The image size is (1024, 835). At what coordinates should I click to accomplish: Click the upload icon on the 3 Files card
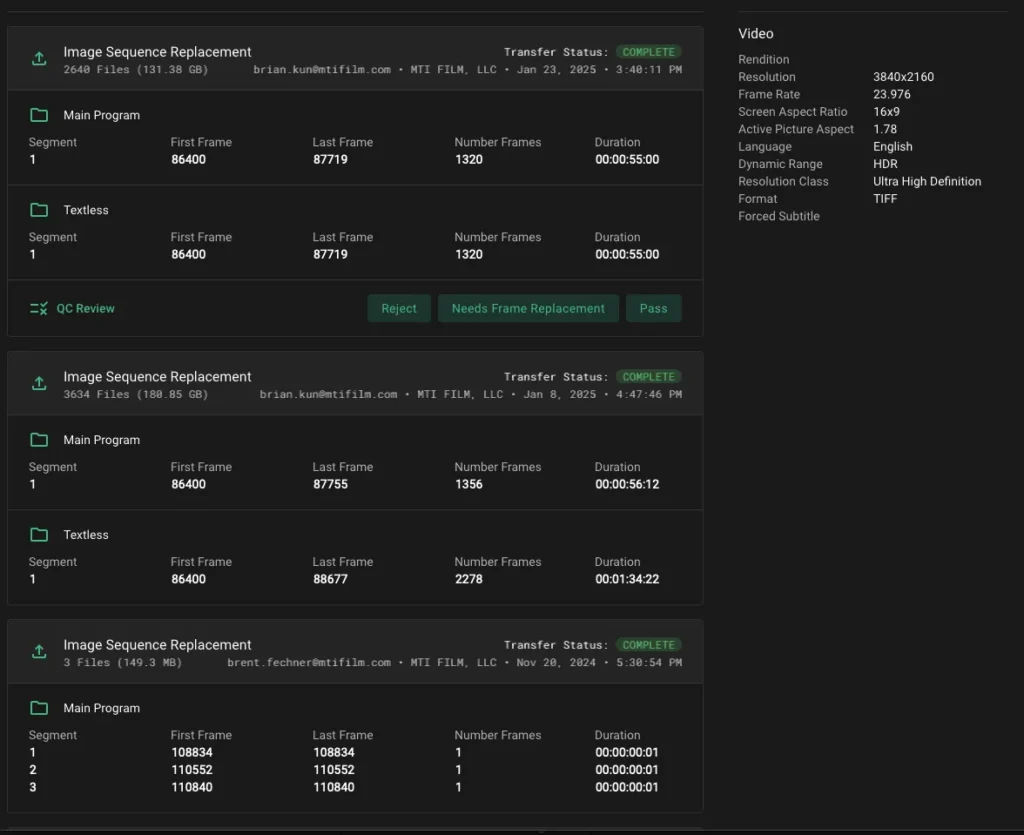click(x=39, y=652)
